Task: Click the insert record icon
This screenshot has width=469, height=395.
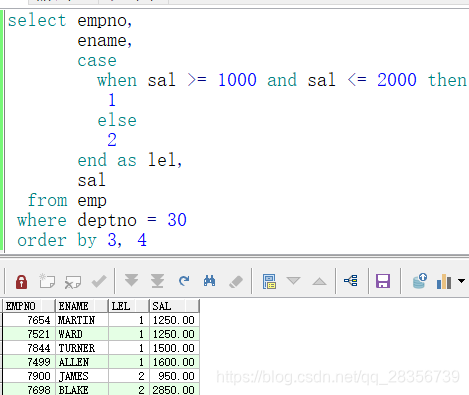Action: 47,281
